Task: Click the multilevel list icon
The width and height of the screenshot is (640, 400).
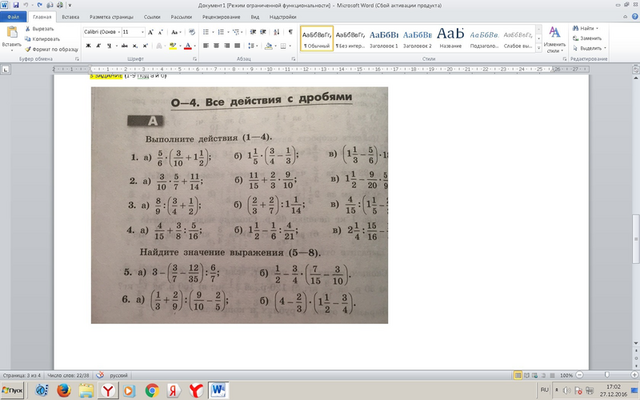Action: (236, 32)
